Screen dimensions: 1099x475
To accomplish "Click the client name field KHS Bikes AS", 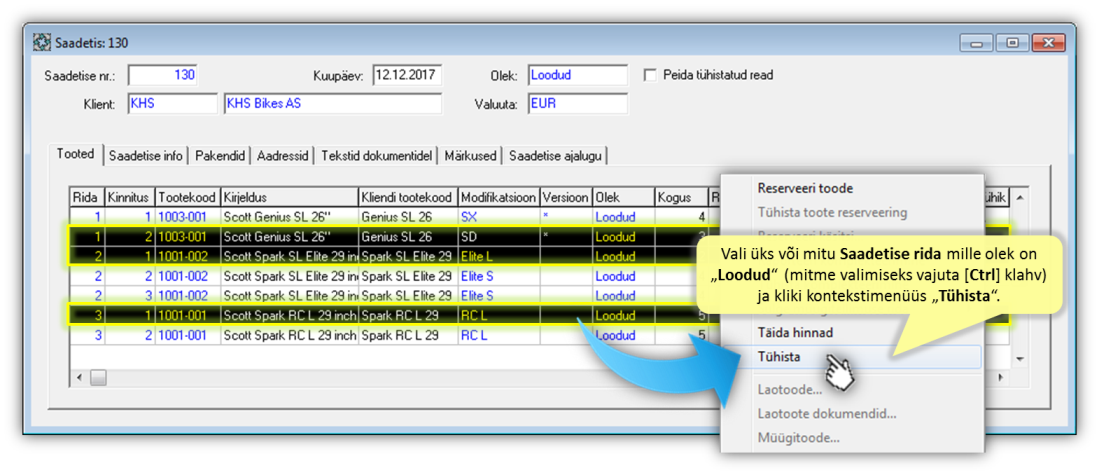I will [333, 104].
